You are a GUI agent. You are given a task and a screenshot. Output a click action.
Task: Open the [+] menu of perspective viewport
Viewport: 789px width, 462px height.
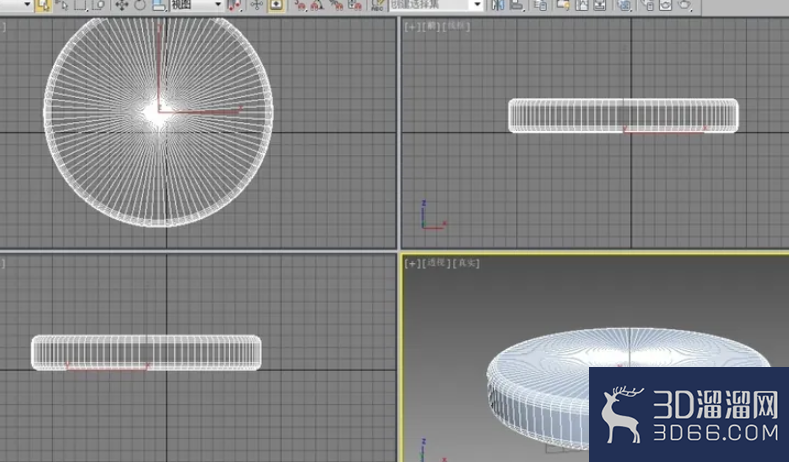coord(412,263)
